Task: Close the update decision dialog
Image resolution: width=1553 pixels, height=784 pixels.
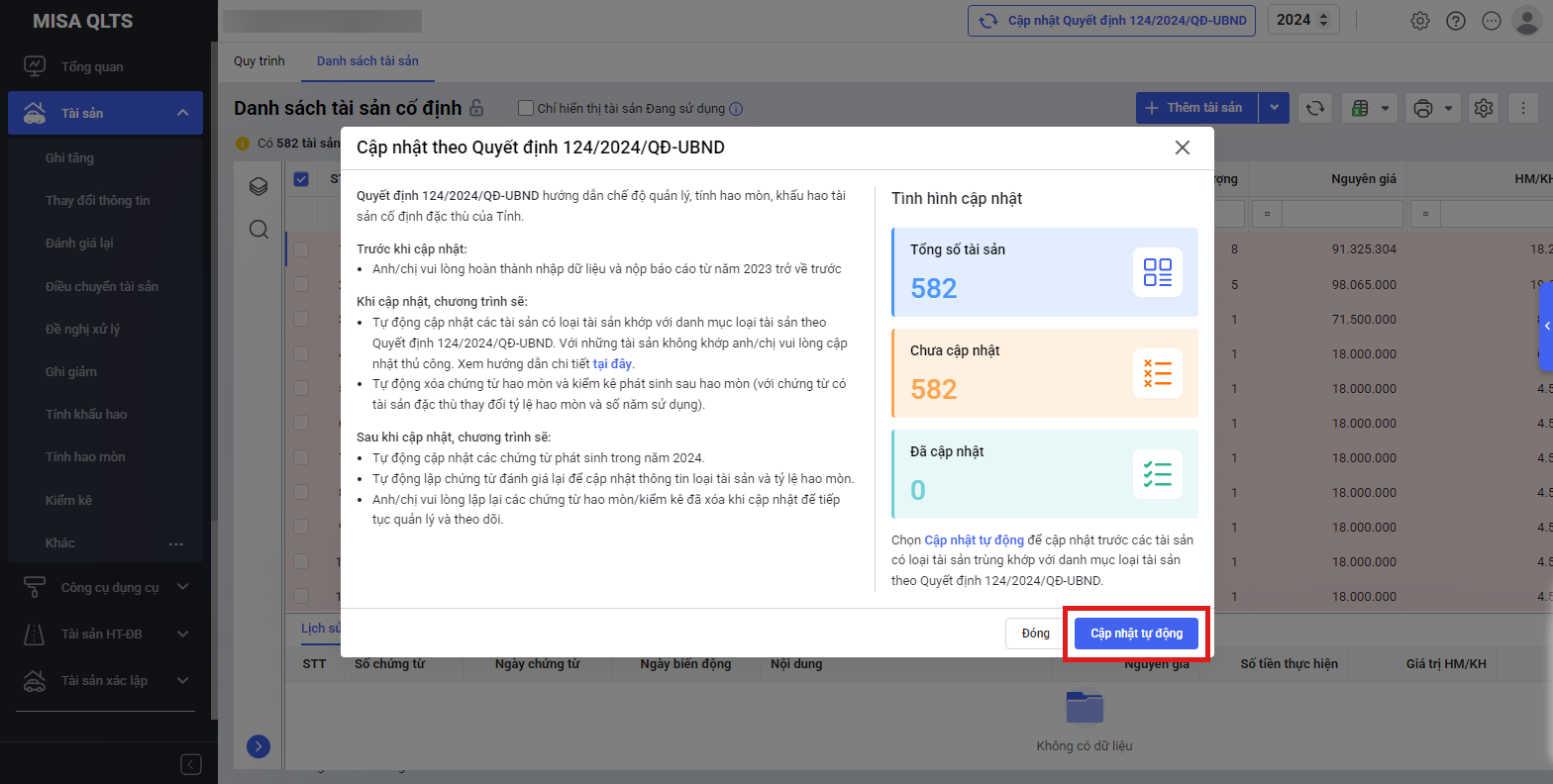Action: tap(1182, 147)
